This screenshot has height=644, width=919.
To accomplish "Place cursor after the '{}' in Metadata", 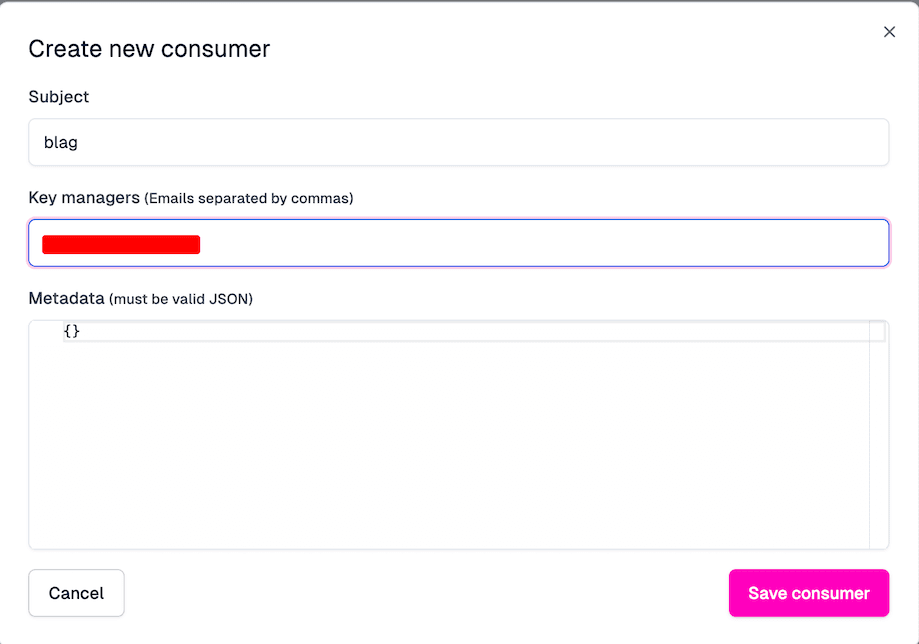I will (82, 331).
